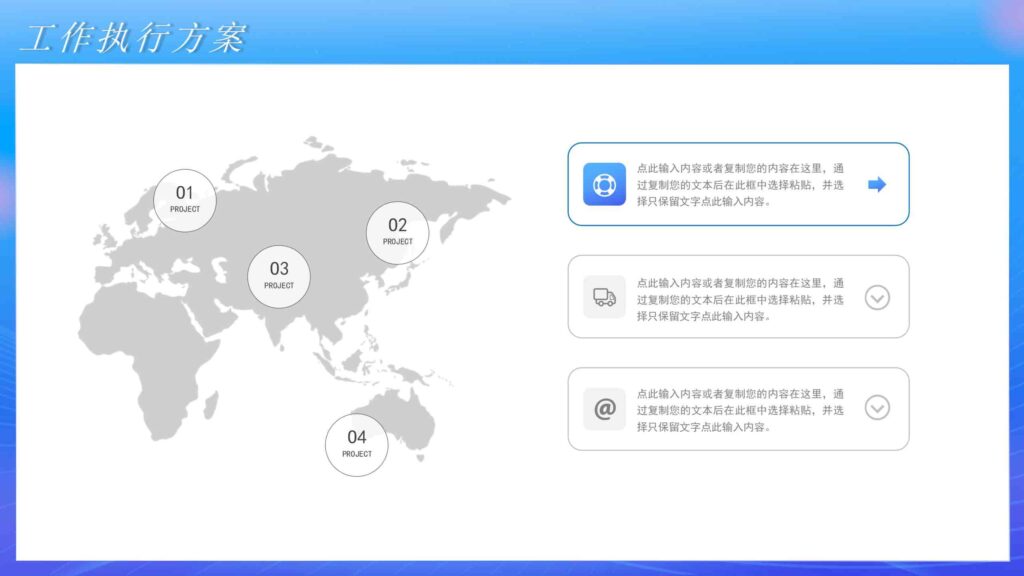Toggle selection of the highlighted blue-bordered card
1024x576 pixels.
click(x=740, y=183)
